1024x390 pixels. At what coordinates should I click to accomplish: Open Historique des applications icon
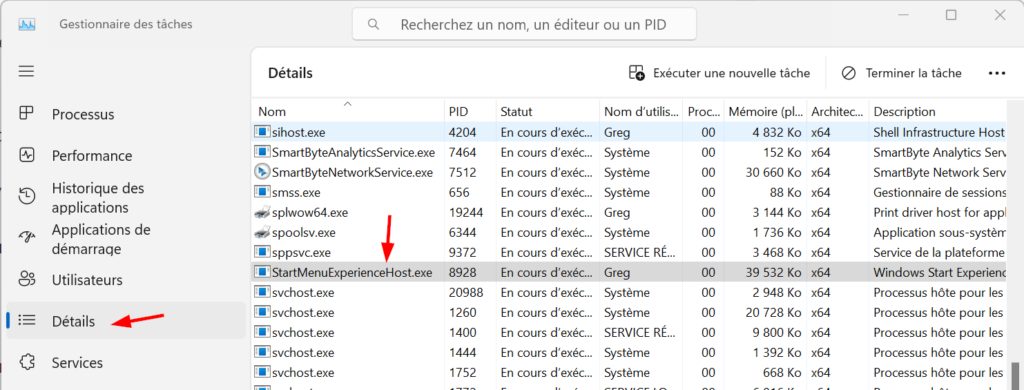click(26, 197)
